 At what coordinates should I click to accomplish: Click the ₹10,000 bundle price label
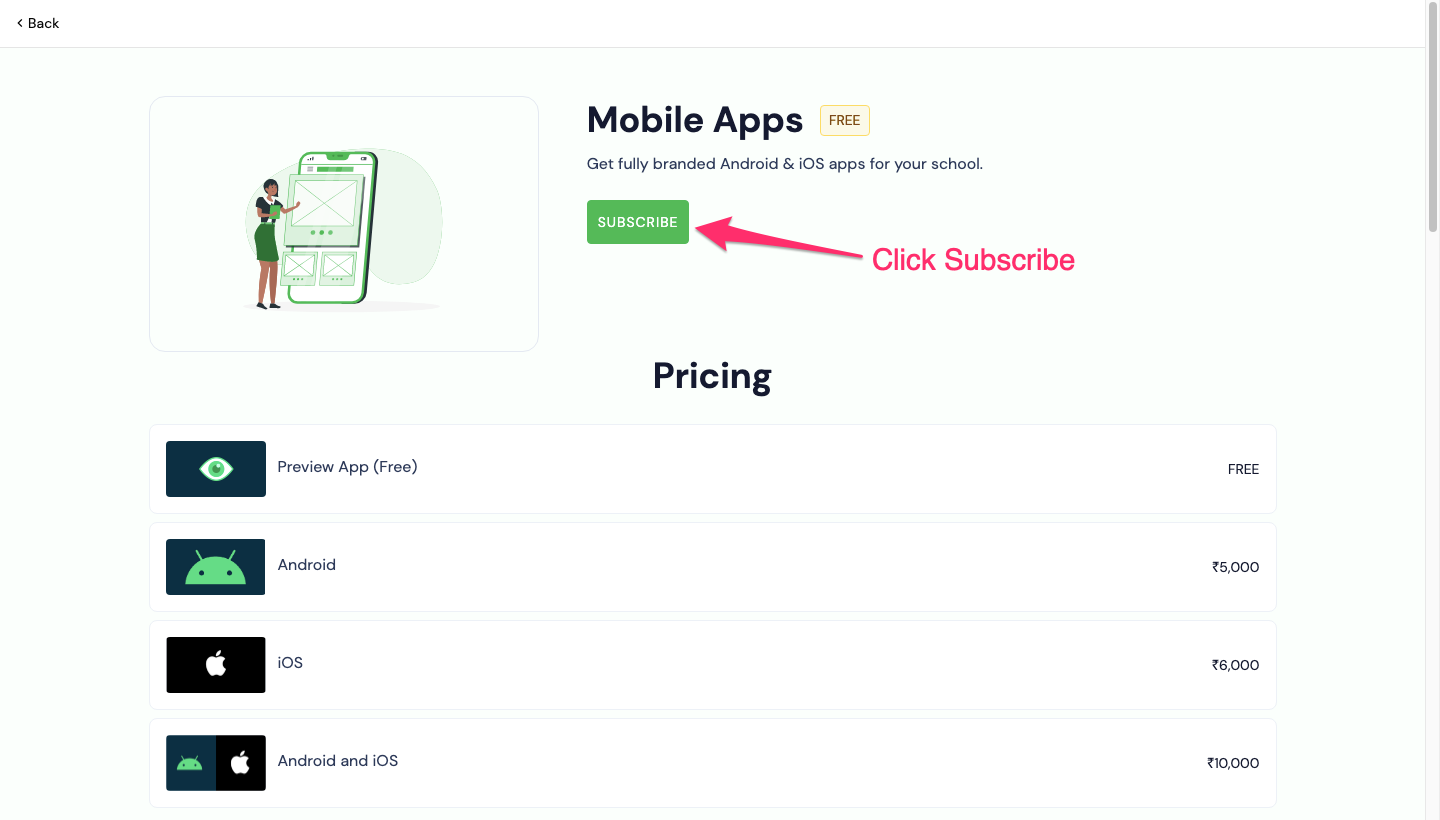pyautogui.click(x=1232, y=763)
